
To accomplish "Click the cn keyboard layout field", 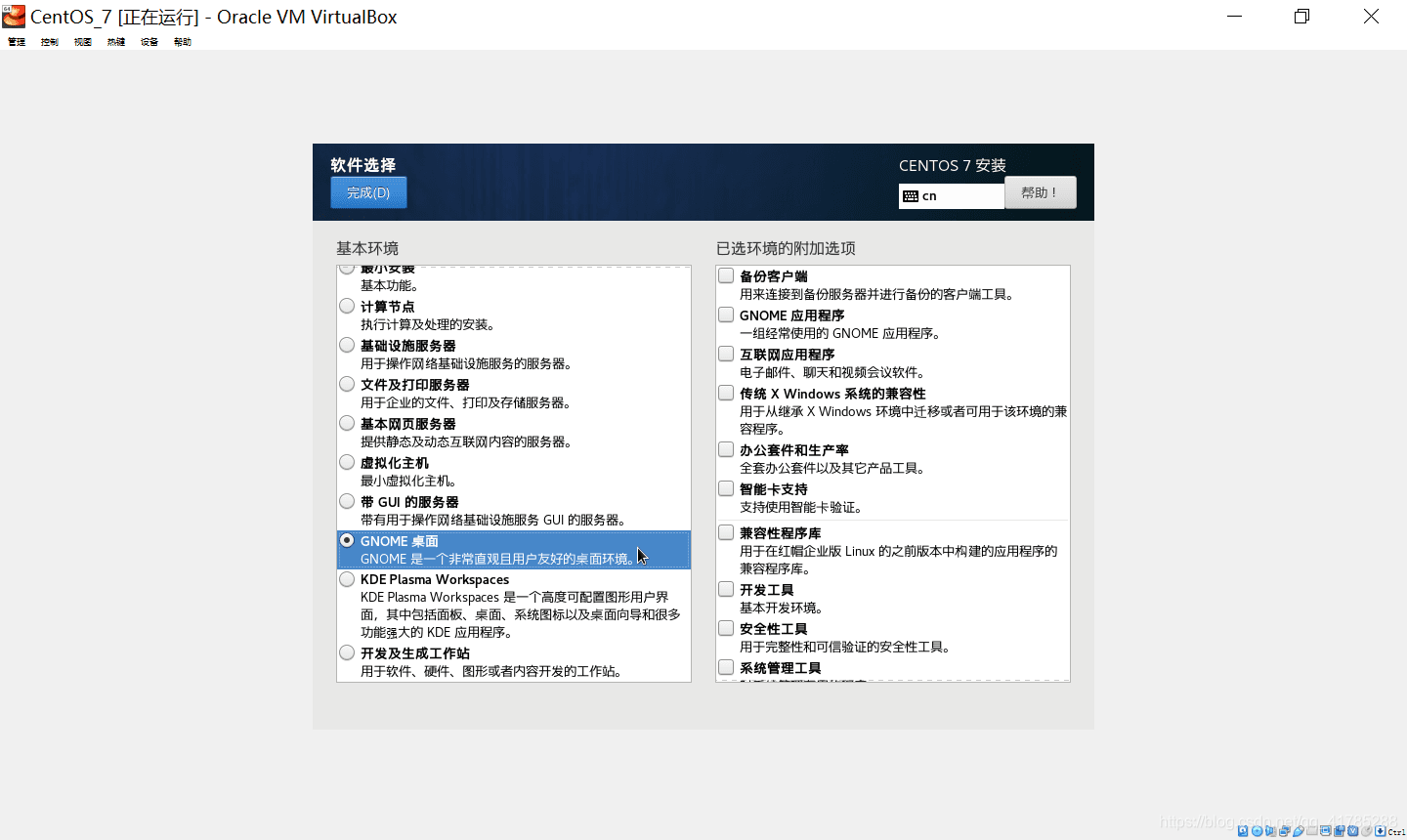I will (x=951, y=196).
